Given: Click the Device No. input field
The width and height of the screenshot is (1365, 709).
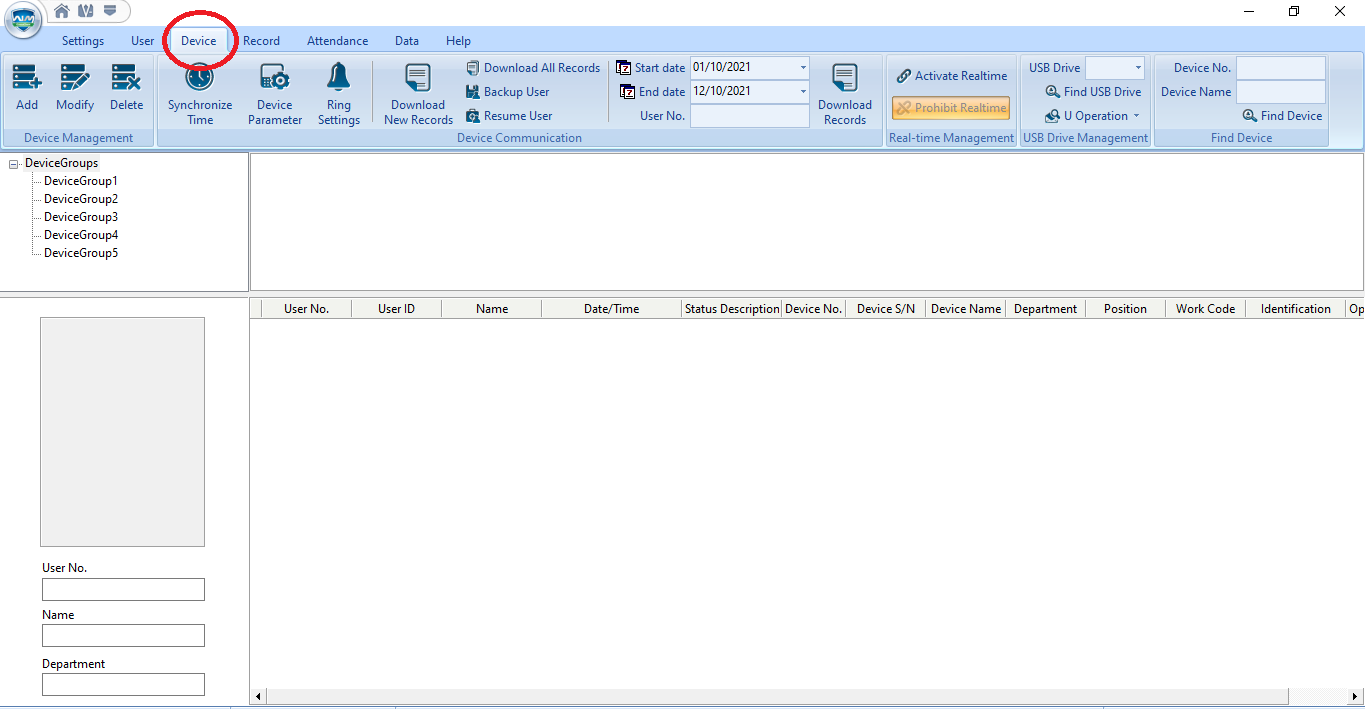Looking at the screenshot, I should pos(1281,68).
